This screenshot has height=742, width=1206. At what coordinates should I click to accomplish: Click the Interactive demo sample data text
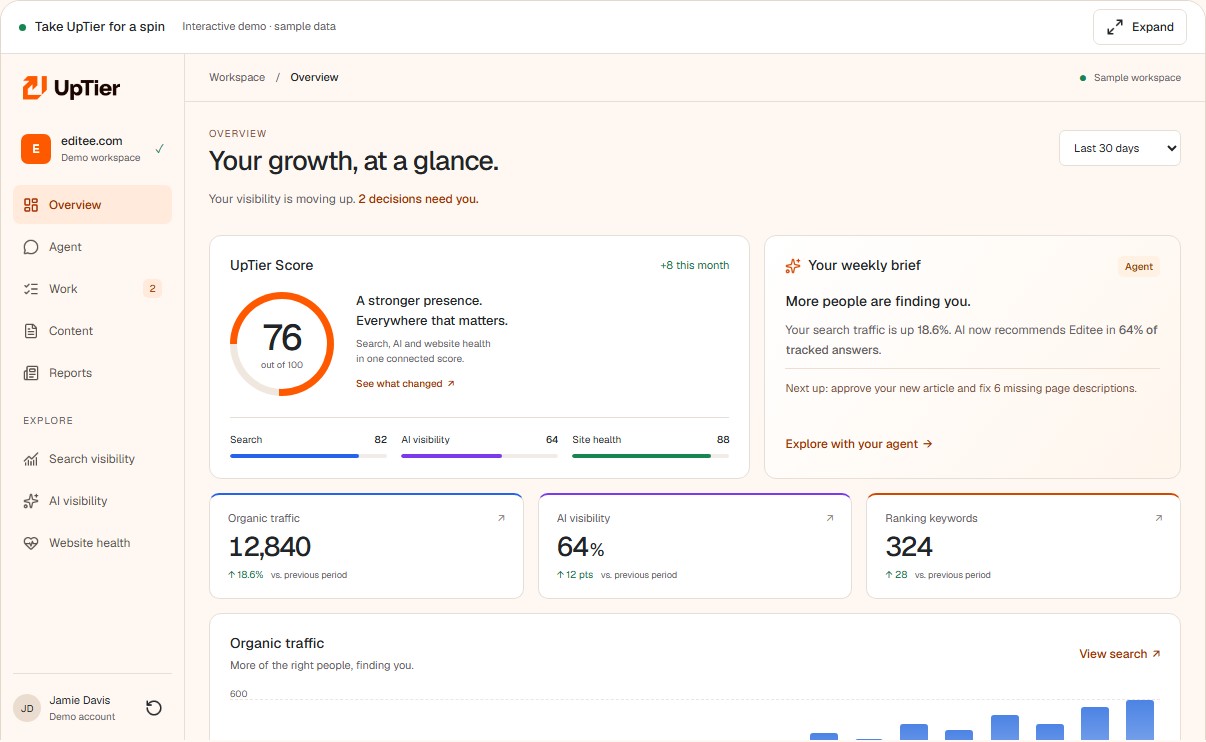259,27
